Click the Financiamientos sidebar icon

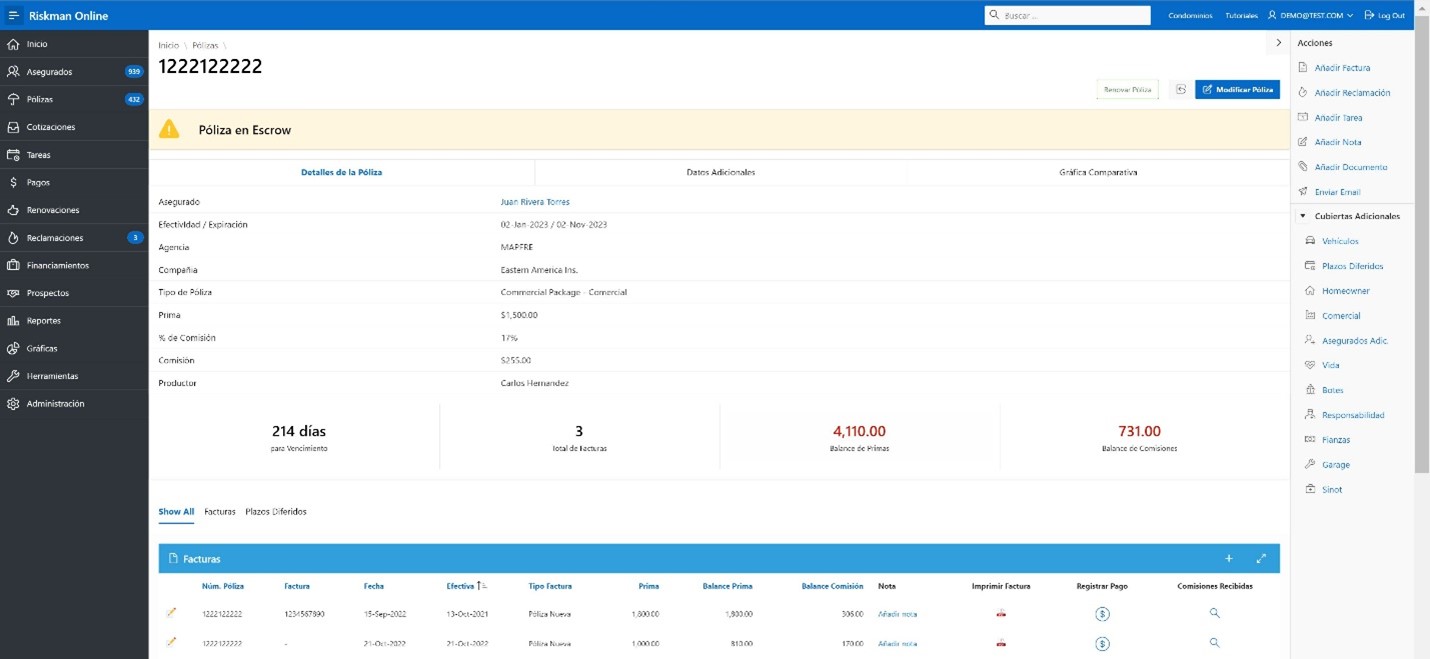(x=13, y=265)
